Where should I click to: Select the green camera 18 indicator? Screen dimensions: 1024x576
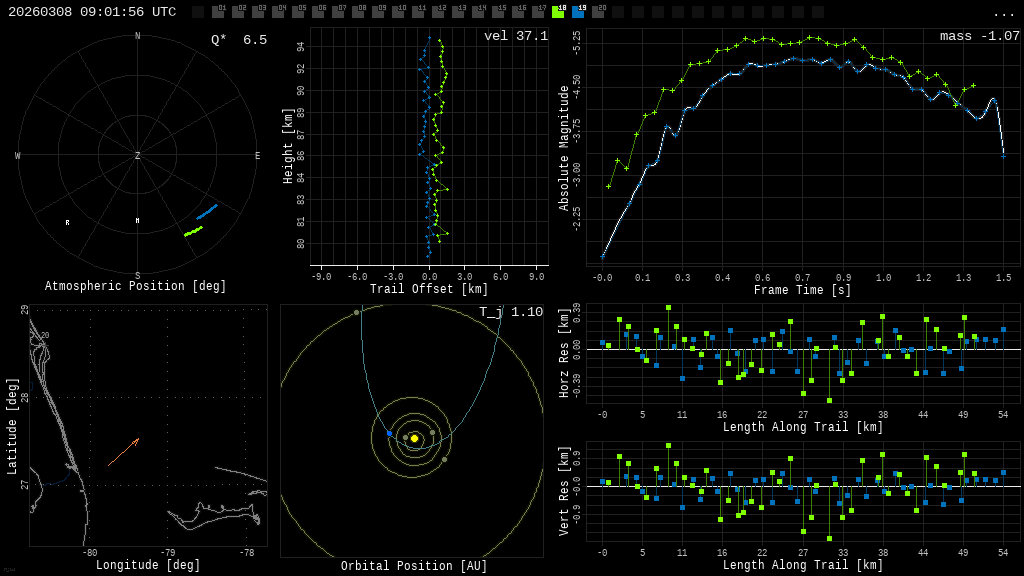[x=558, y=12]
